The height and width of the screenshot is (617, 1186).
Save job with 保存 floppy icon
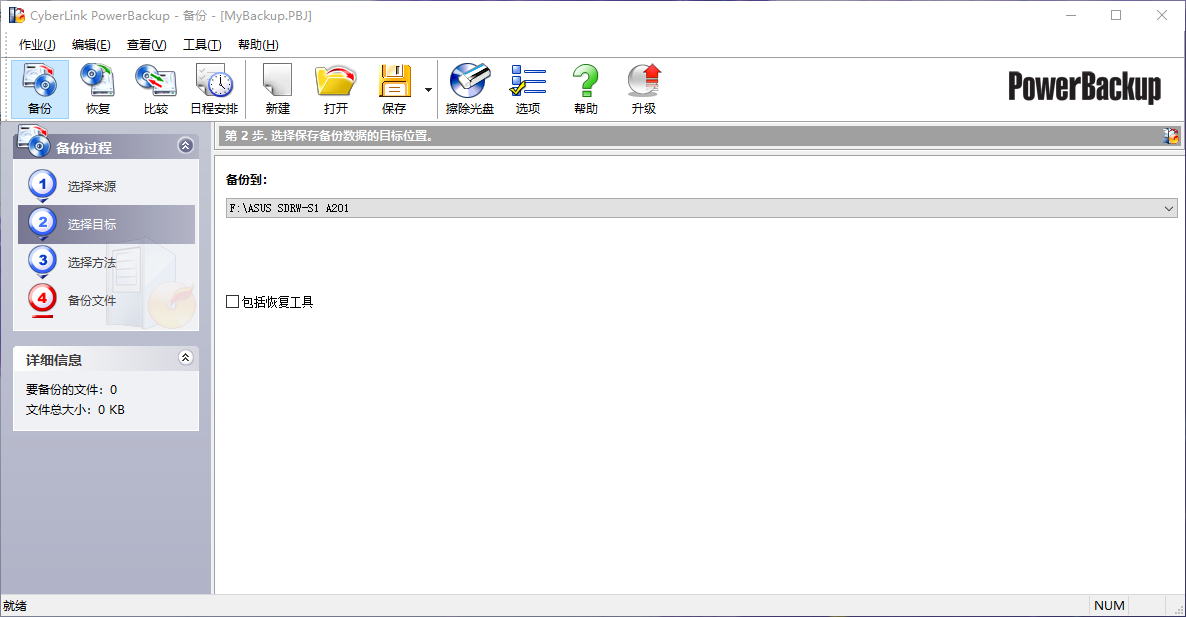(x=394, y=89)
